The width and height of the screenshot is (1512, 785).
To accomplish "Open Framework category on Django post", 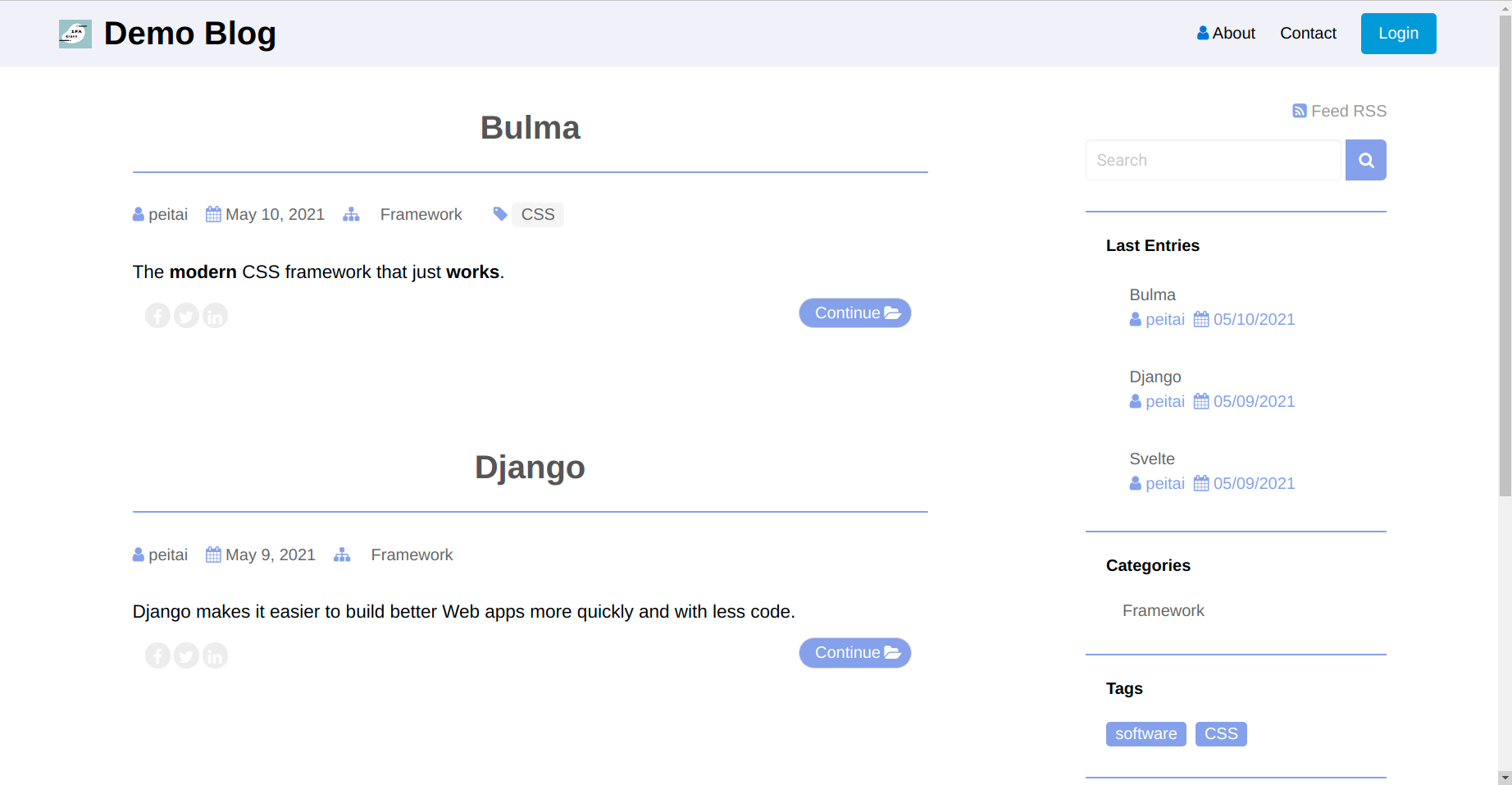I will [412, 555].
